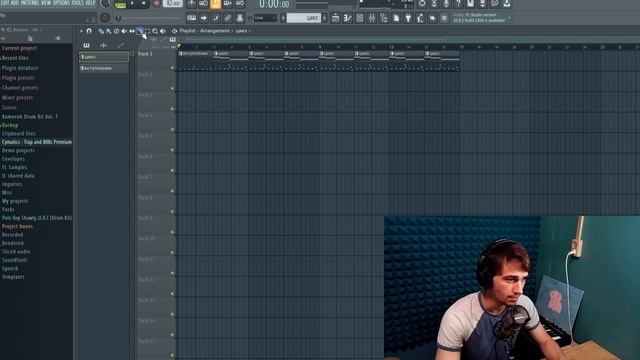Open the PATTERNS menu
This screenshot has width=640, height=360.
pyautogui.click(x=30, y=3)
